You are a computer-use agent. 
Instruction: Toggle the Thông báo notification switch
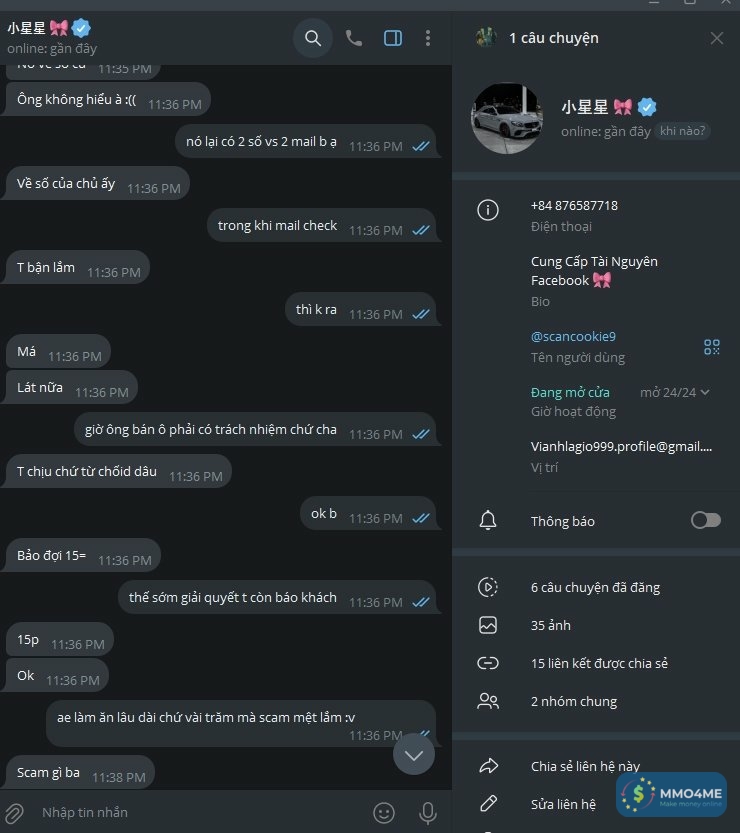click(x=705, y=520)
